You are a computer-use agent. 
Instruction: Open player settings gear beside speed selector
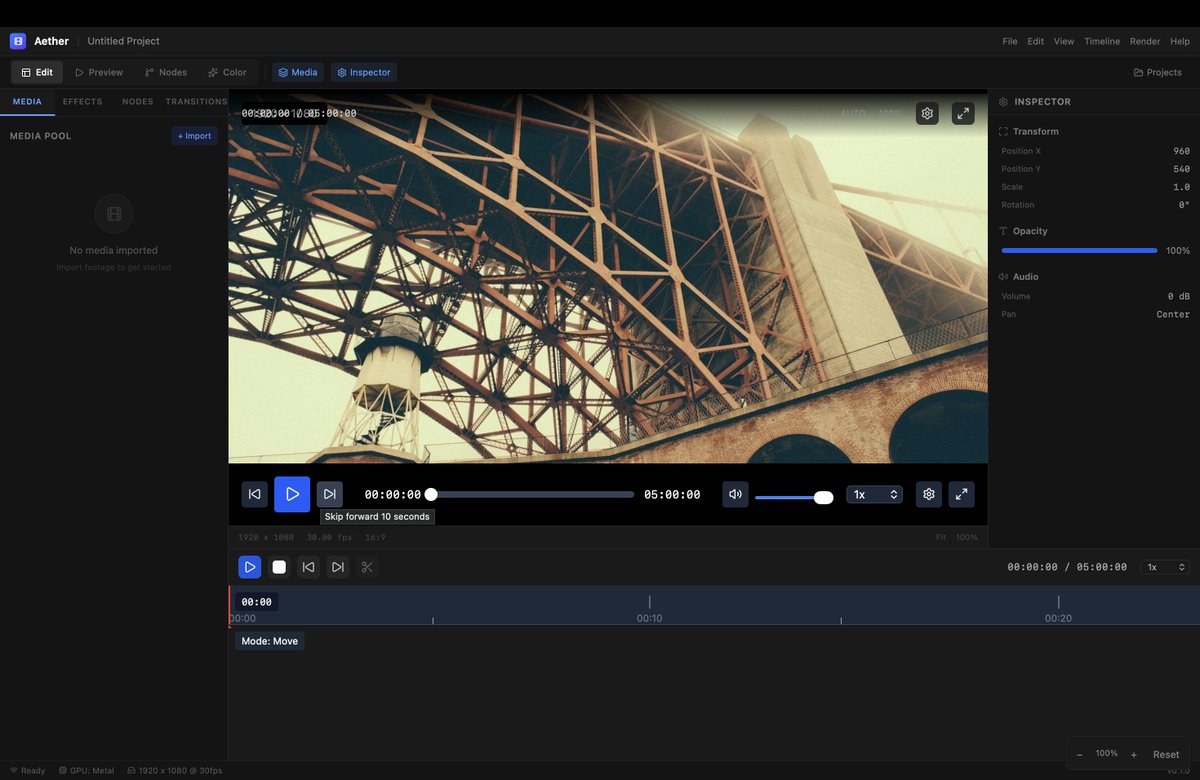tap(929, 494)
